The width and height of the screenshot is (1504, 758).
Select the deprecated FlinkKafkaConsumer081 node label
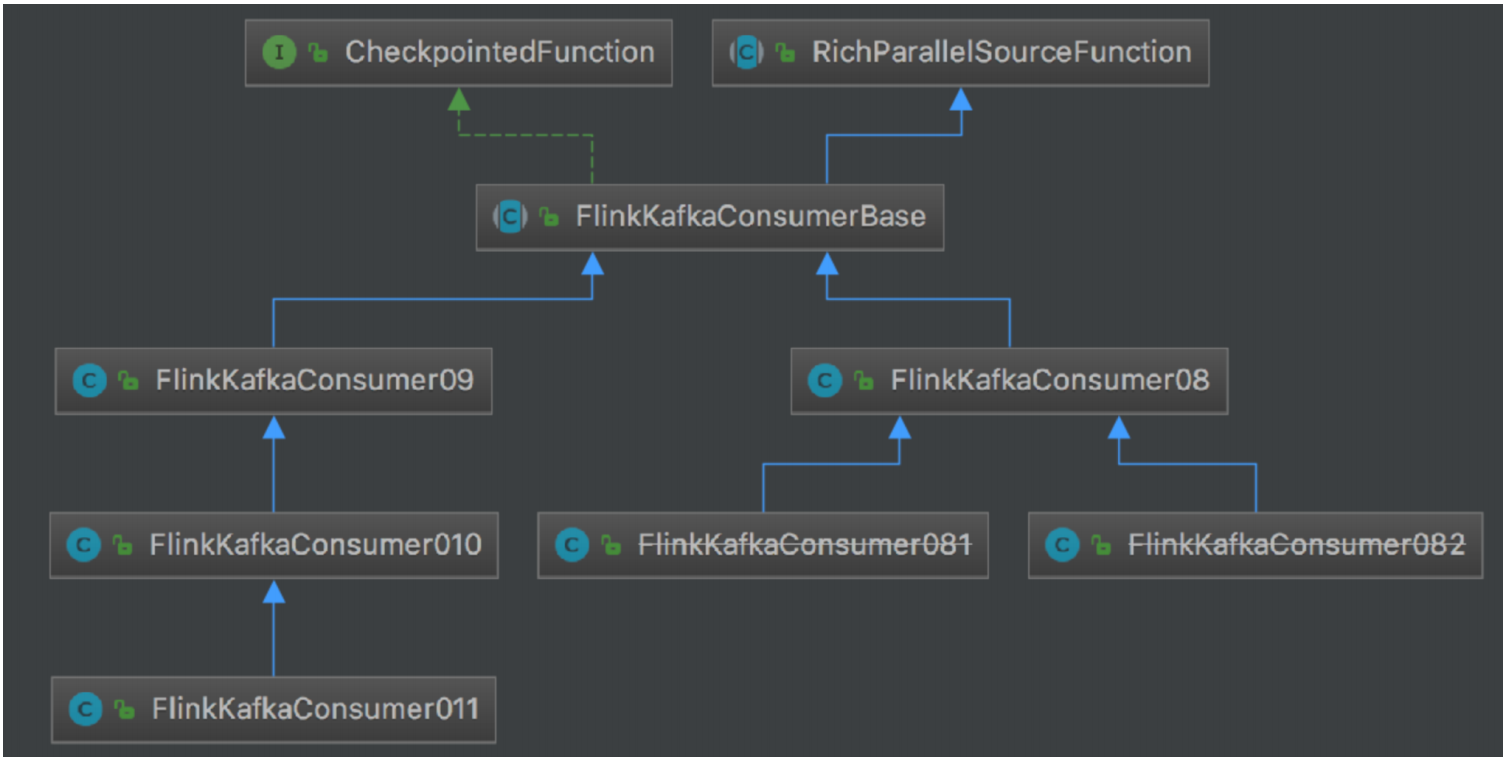[x=804, y=545]
